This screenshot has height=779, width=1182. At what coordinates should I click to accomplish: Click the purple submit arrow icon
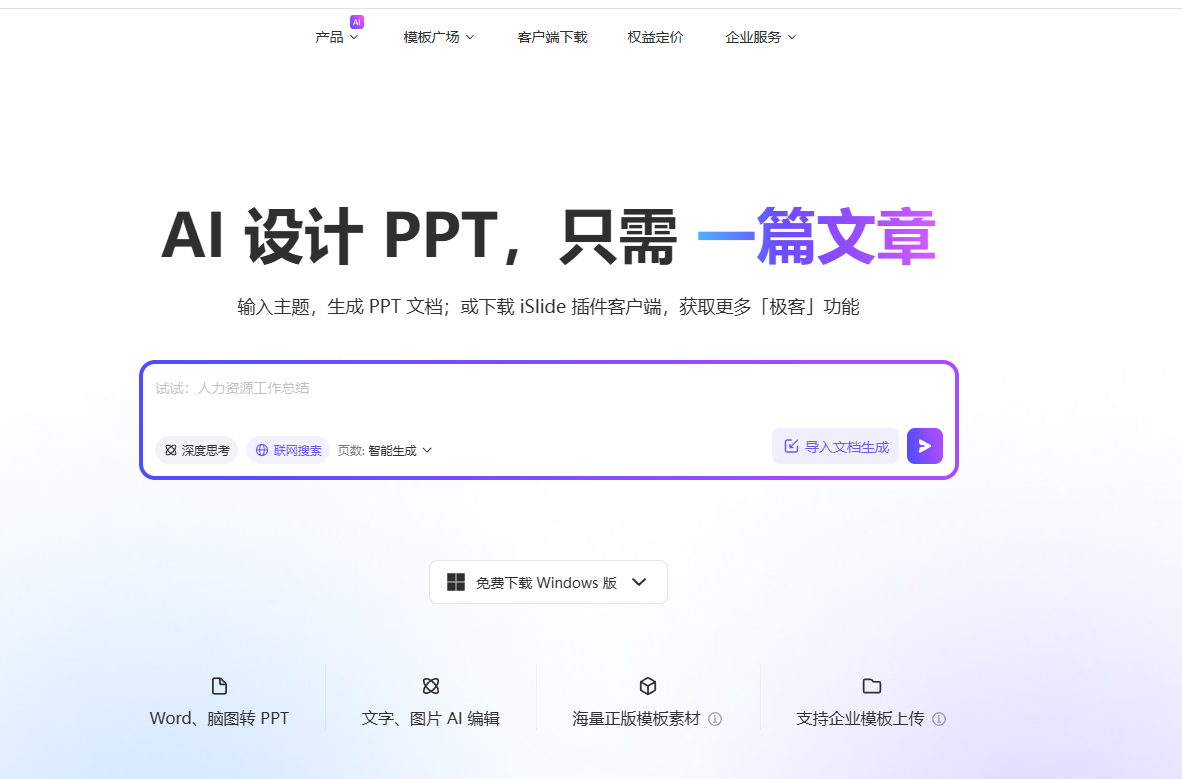[924, 445]
